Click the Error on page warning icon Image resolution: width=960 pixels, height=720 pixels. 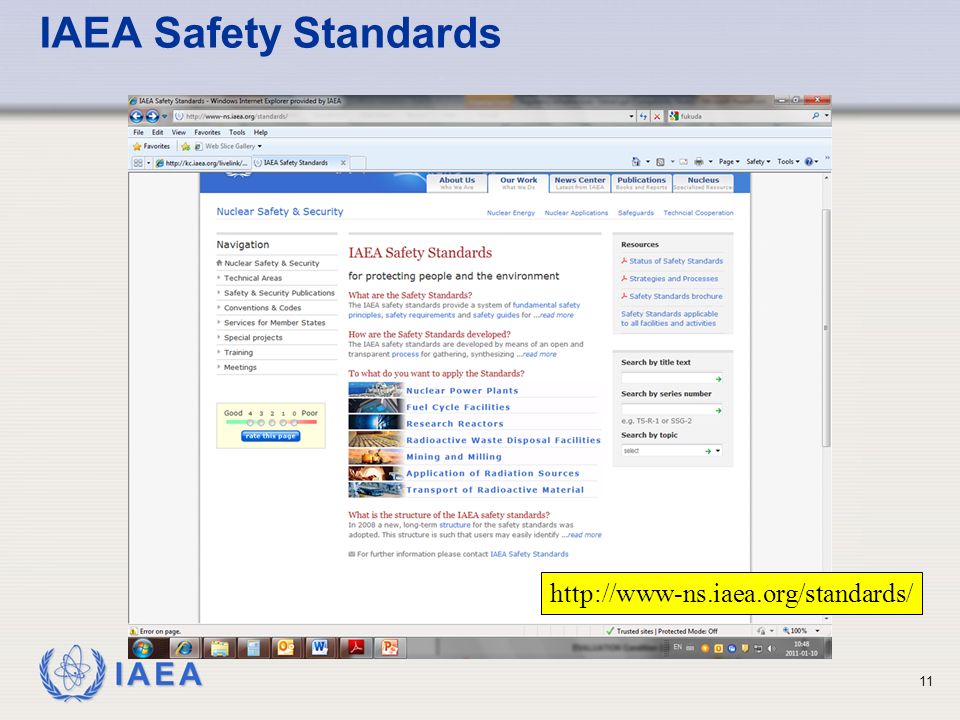point(133,631)
